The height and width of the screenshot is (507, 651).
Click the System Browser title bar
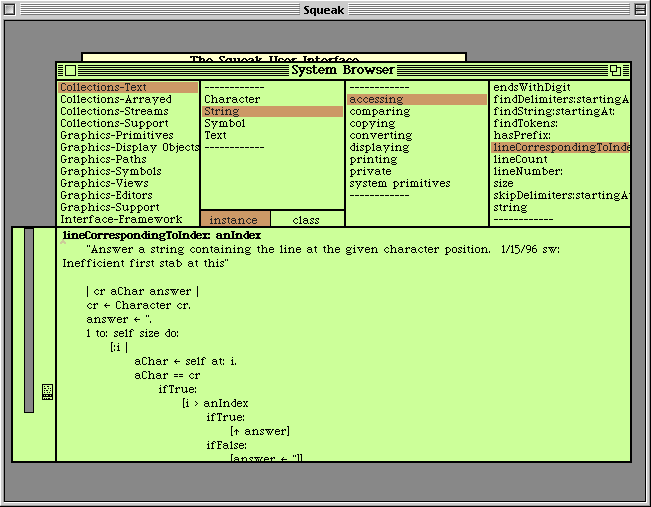point(343,70)
